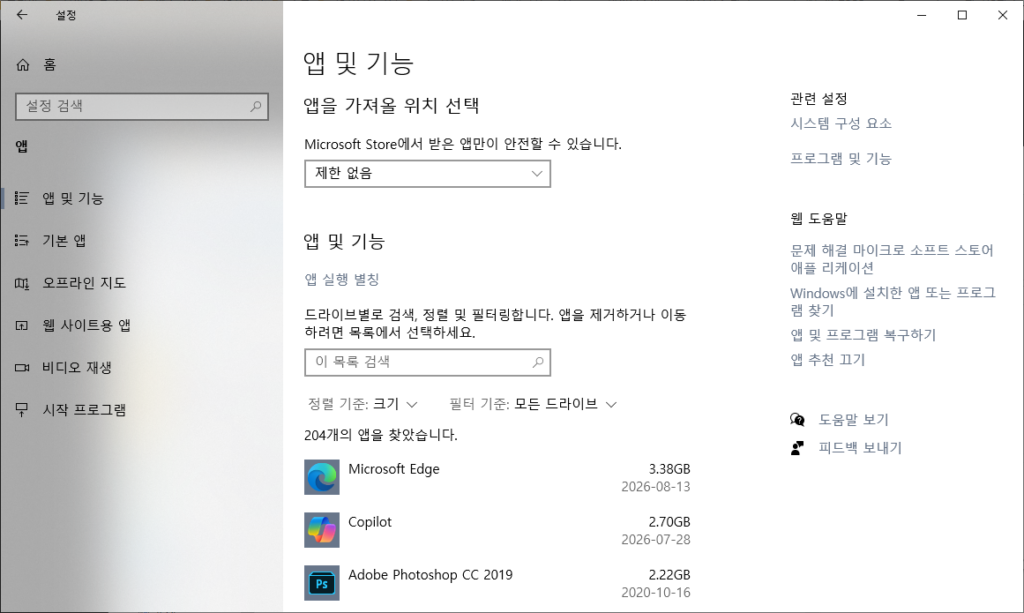
Task: Open the filter by 모든 드라이브 dropdown
Action: [x=533, y=404]
